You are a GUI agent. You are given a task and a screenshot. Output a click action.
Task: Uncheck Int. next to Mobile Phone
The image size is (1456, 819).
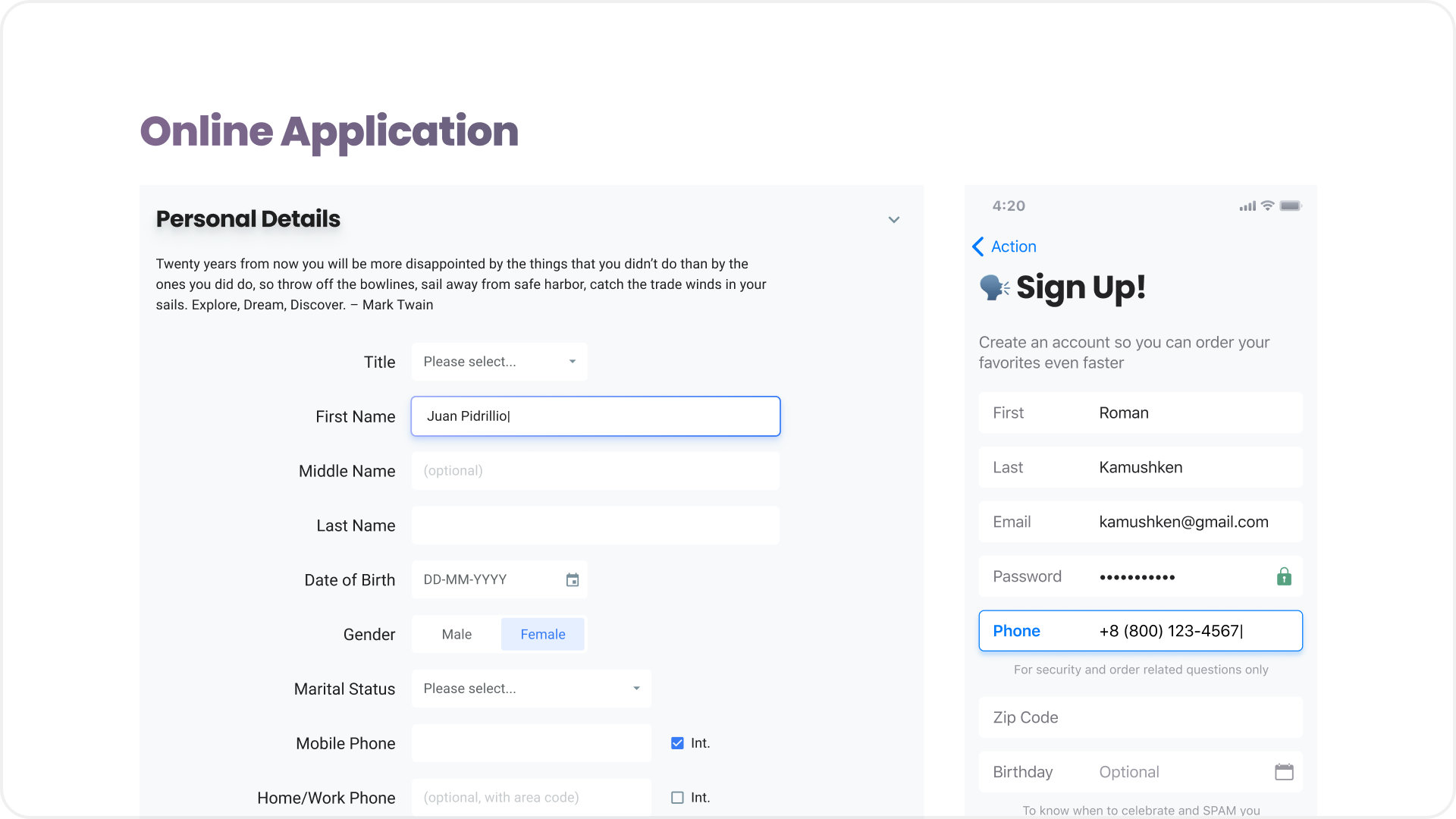click(676, 743)
